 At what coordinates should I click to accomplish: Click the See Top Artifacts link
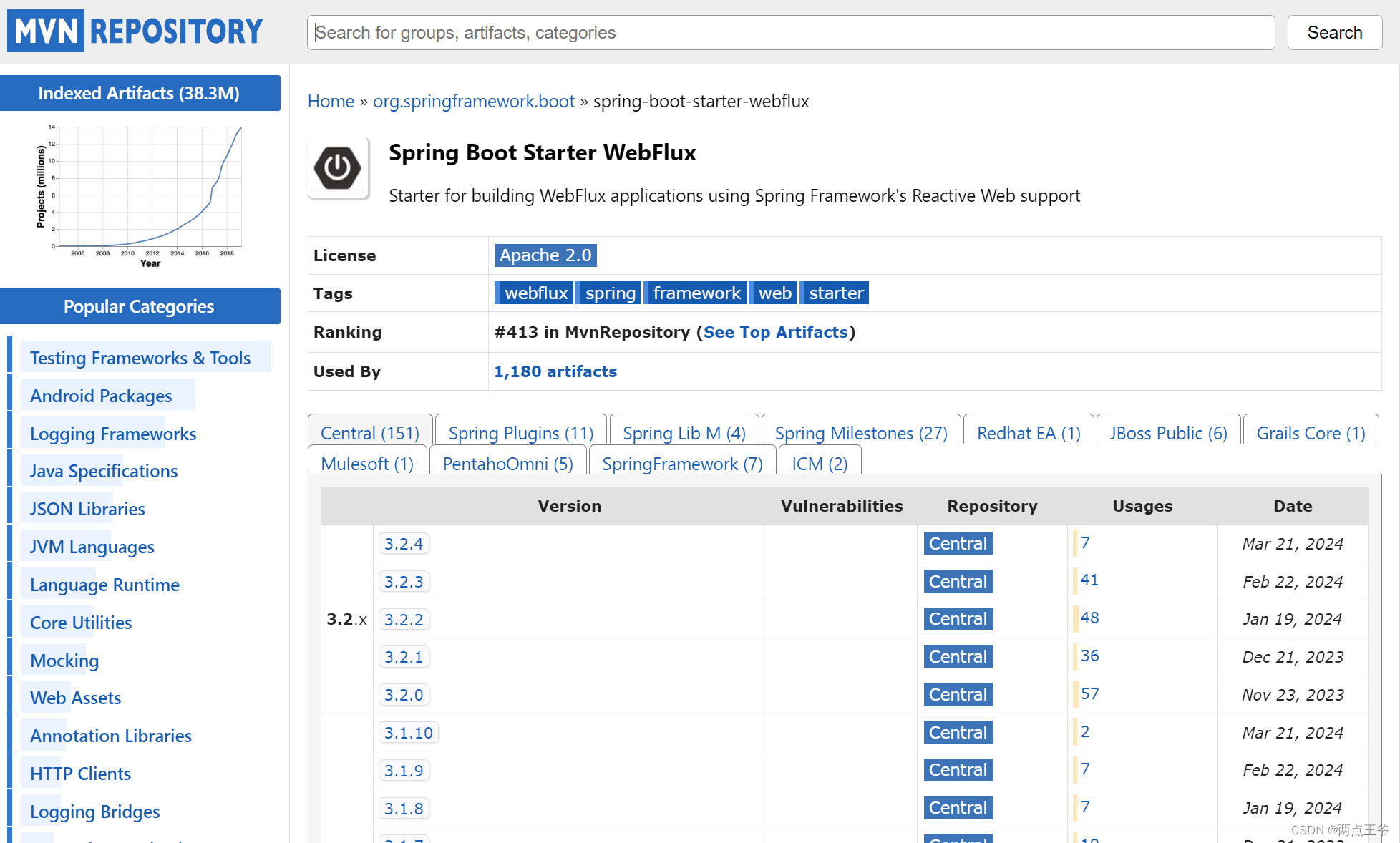(x=775, y=331)
